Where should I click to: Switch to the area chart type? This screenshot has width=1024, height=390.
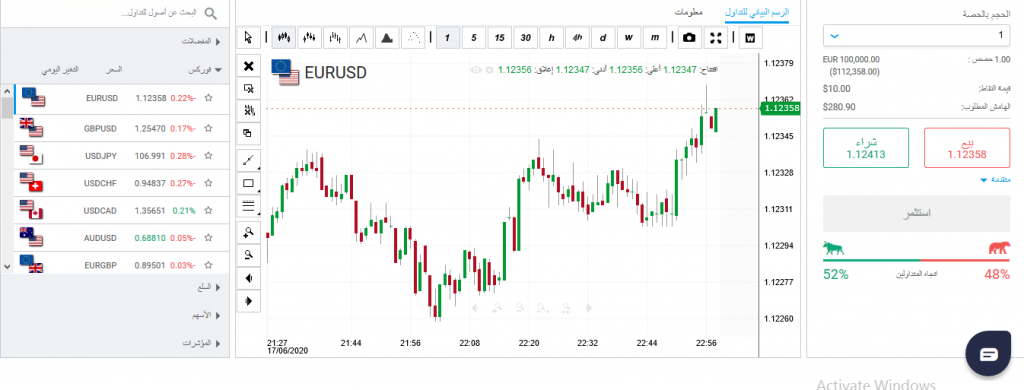(387, 38)
